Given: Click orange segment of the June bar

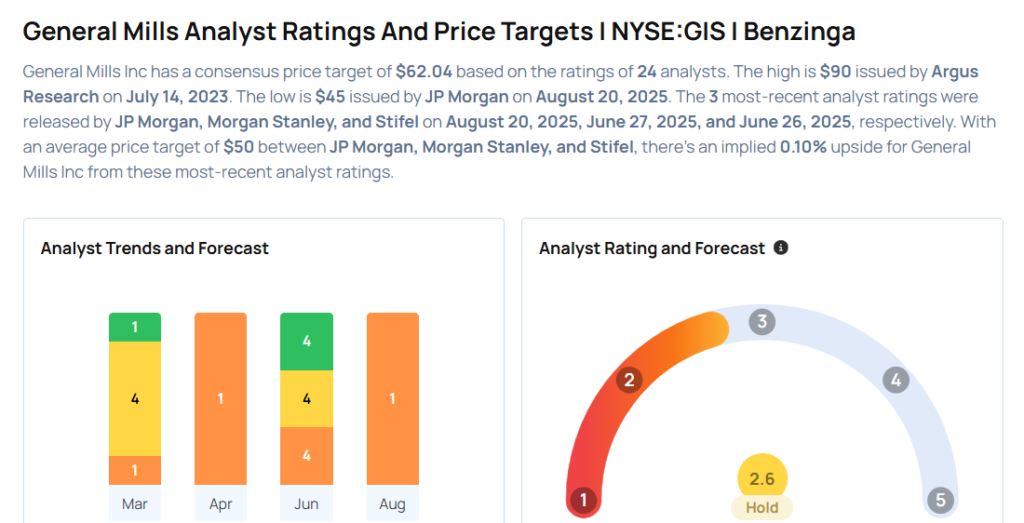Looking at the screenshot, I should 306,455.
